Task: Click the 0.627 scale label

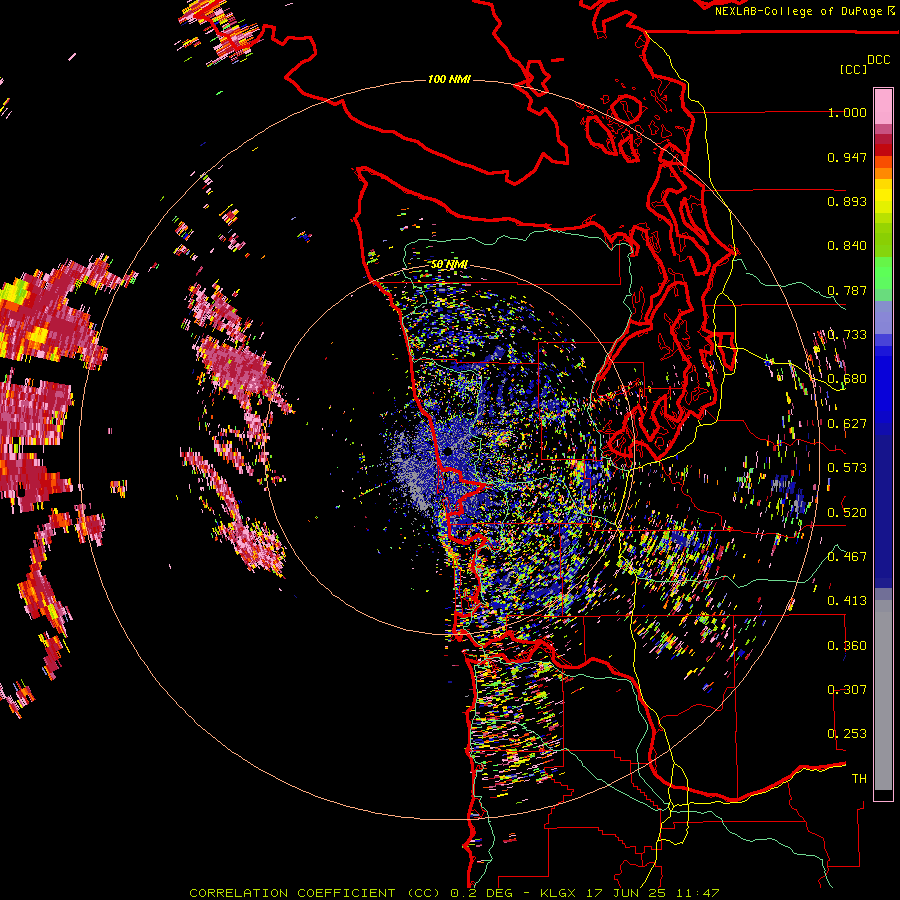Action: pyautogui.click(x=847, y=424)
